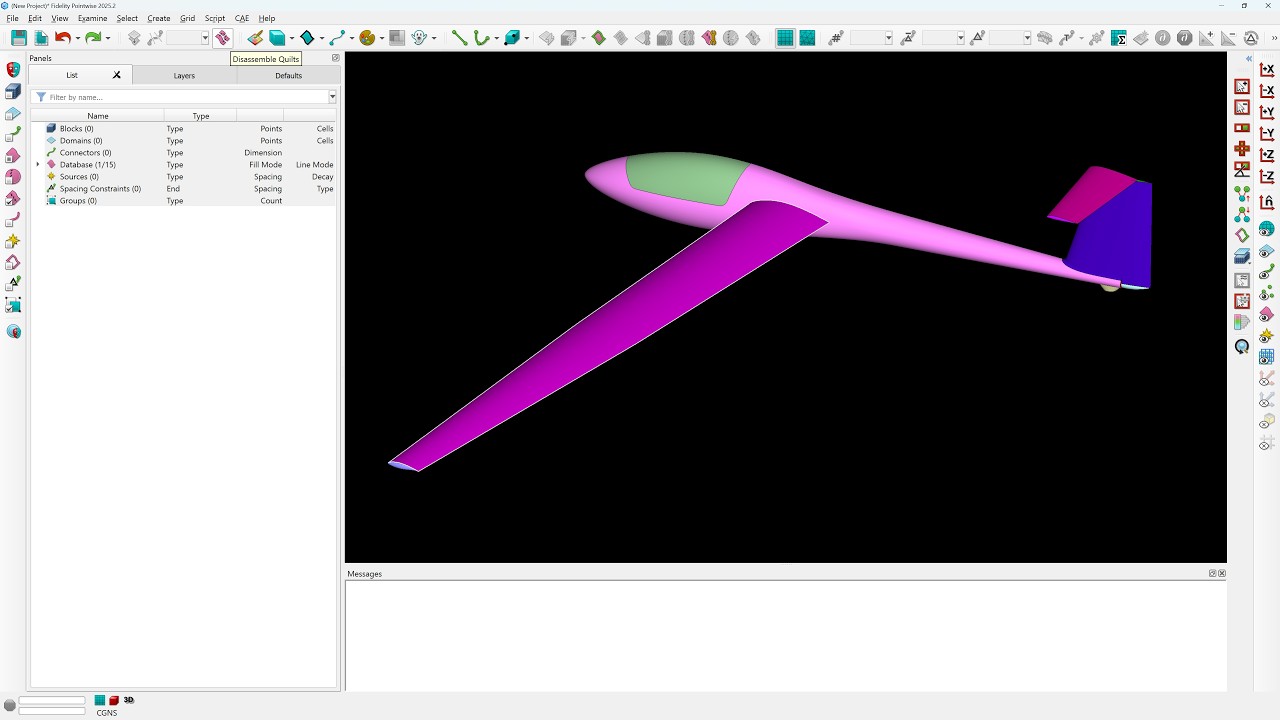This screenshot has width=1280, height=720.
Task: Click the Redo arrow icon
Action: click(x=93, y=38)
